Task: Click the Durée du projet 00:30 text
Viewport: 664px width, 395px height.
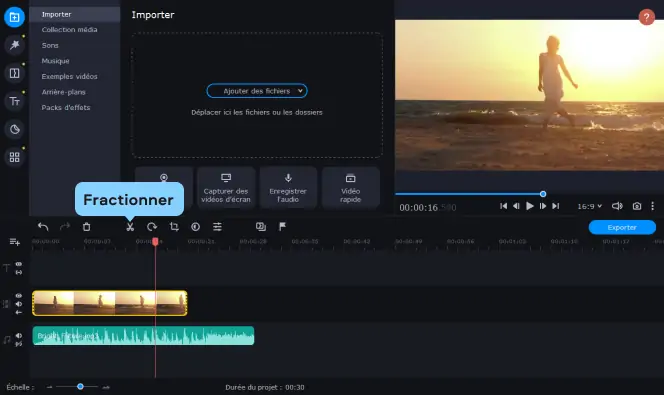Action: 265,387
